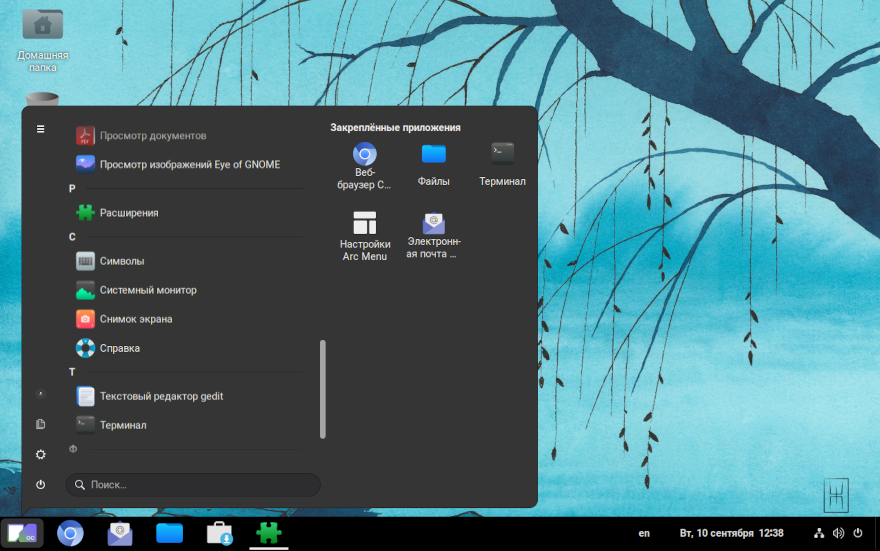The image size is (880, 551).
Task: Open the 'en' keyboard layout selector
Action: (x=644, y=533)
